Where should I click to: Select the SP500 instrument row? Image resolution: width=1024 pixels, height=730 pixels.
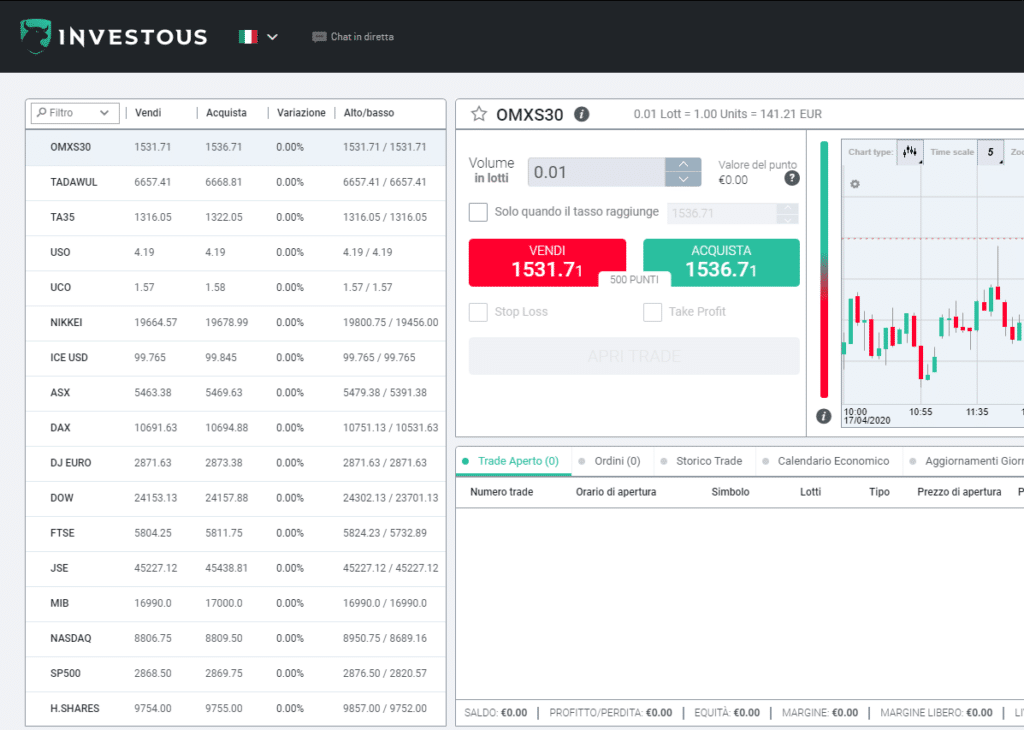(x=236, y=674)
